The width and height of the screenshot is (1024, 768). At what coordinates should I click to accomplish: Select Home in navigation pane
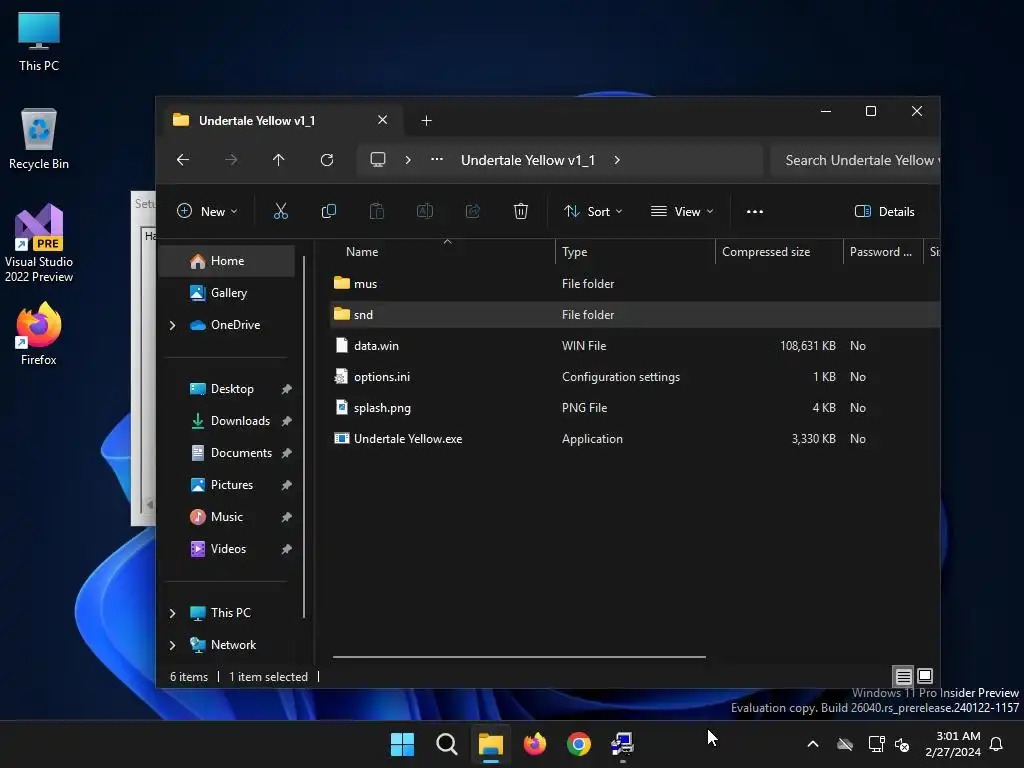(x=227, y=261)
